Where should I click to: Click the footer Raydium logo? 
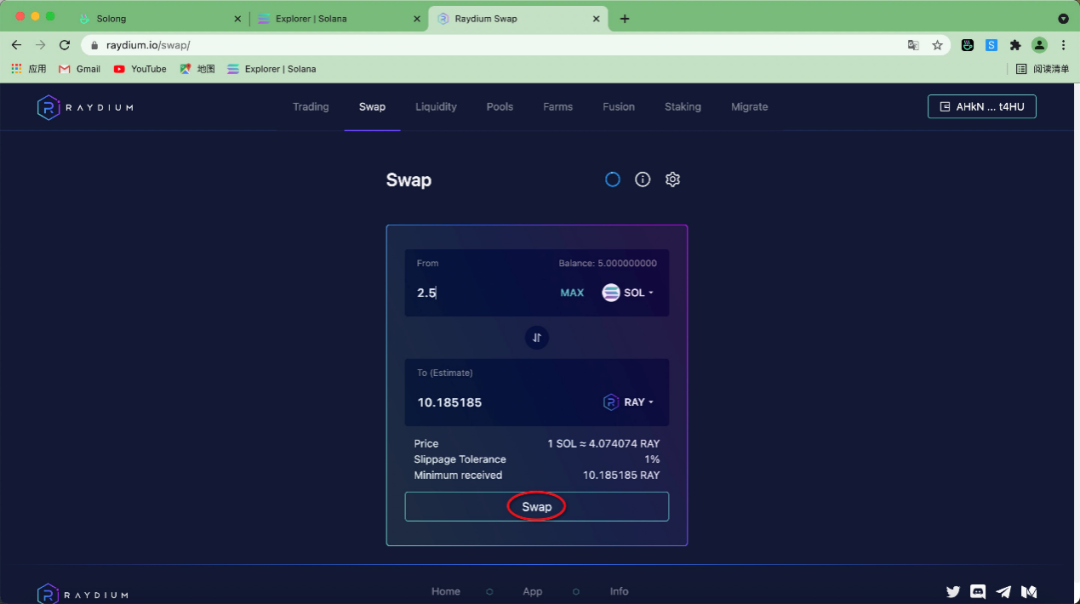tap(83, 594)
